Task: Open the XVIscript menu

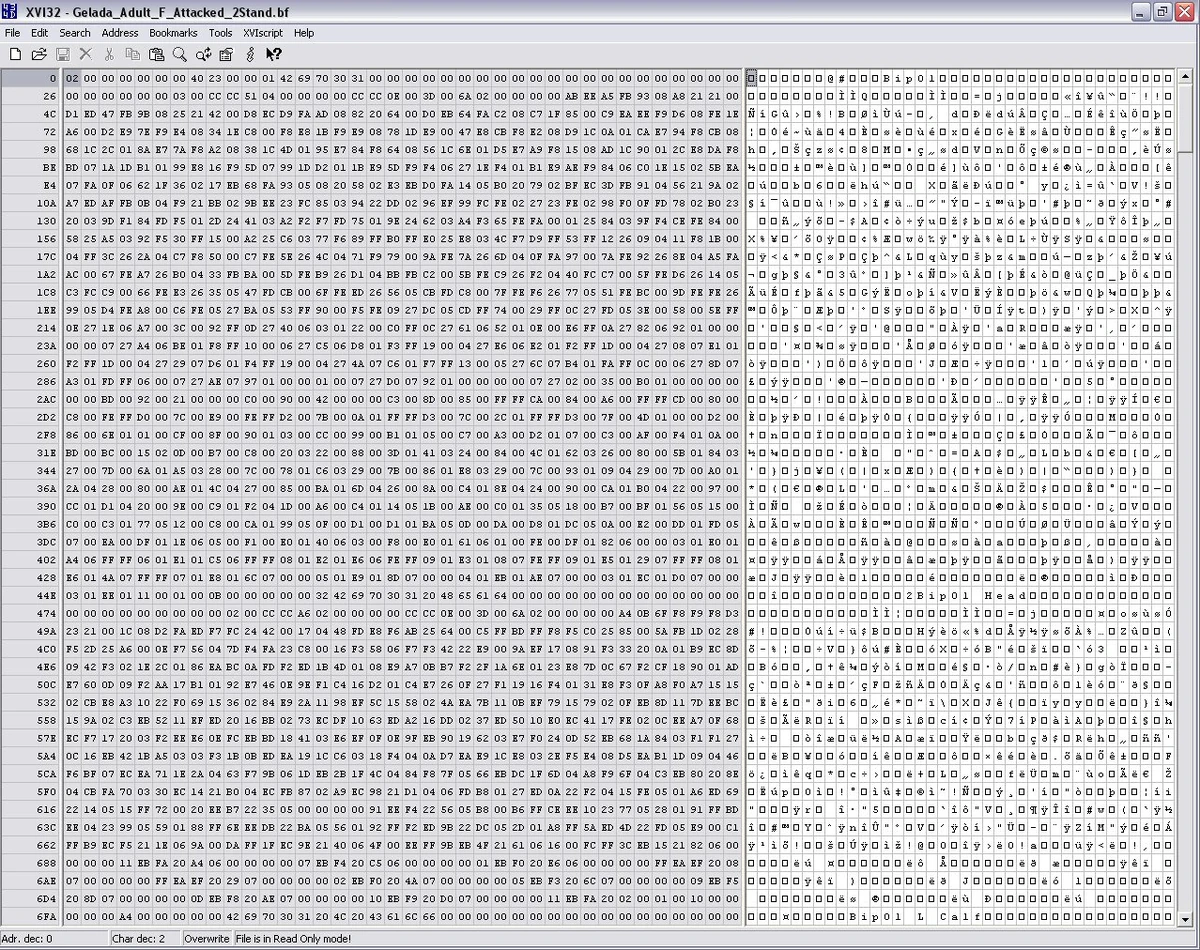Action: (x=262, y=33)
